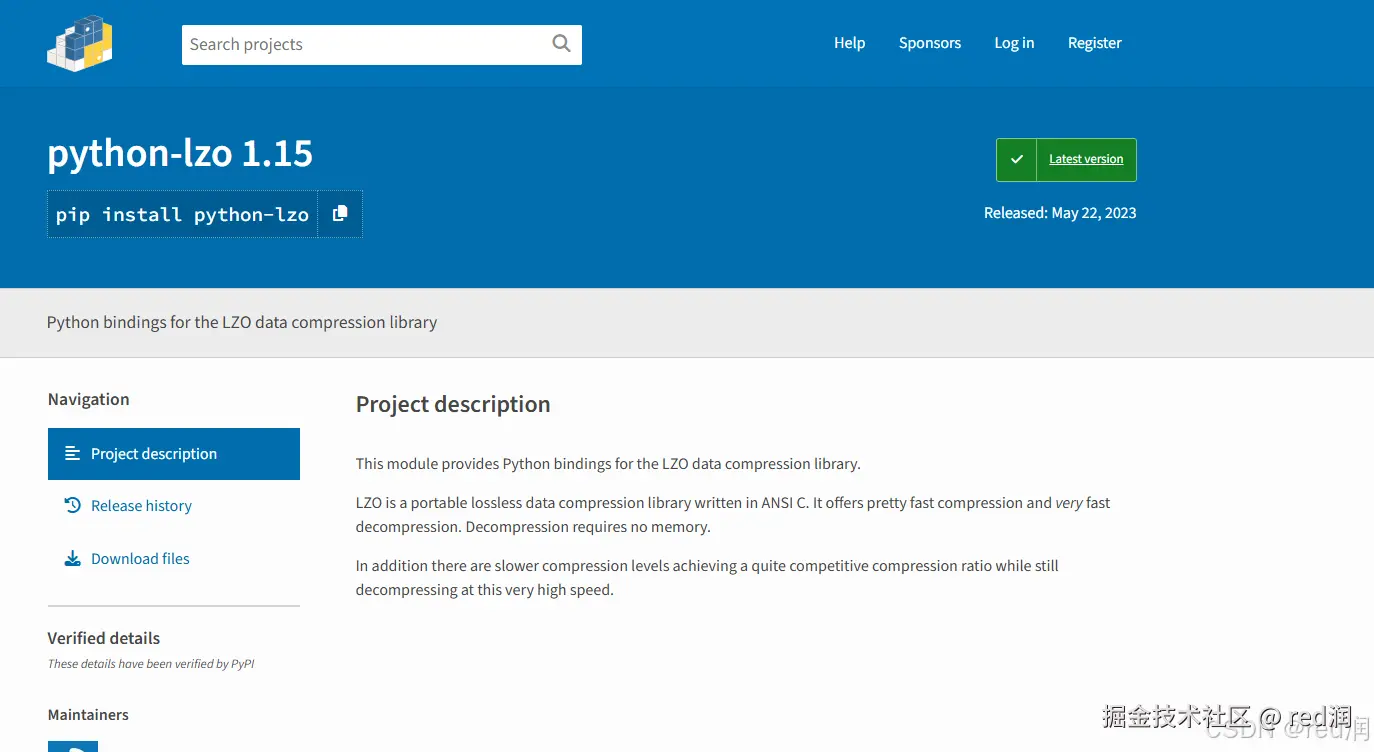This screenshot has height=752, width=1374.
Task: Copy the pip install command with the copy icon
Action: (340, 213)
